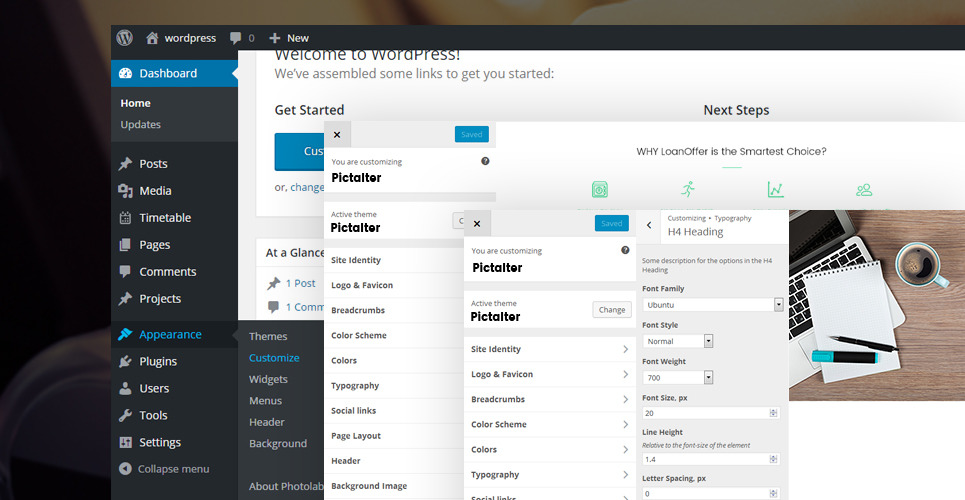Screen dimensions: 965x500
Task: Expand the Site Identity section
Action: click(549, 349)
